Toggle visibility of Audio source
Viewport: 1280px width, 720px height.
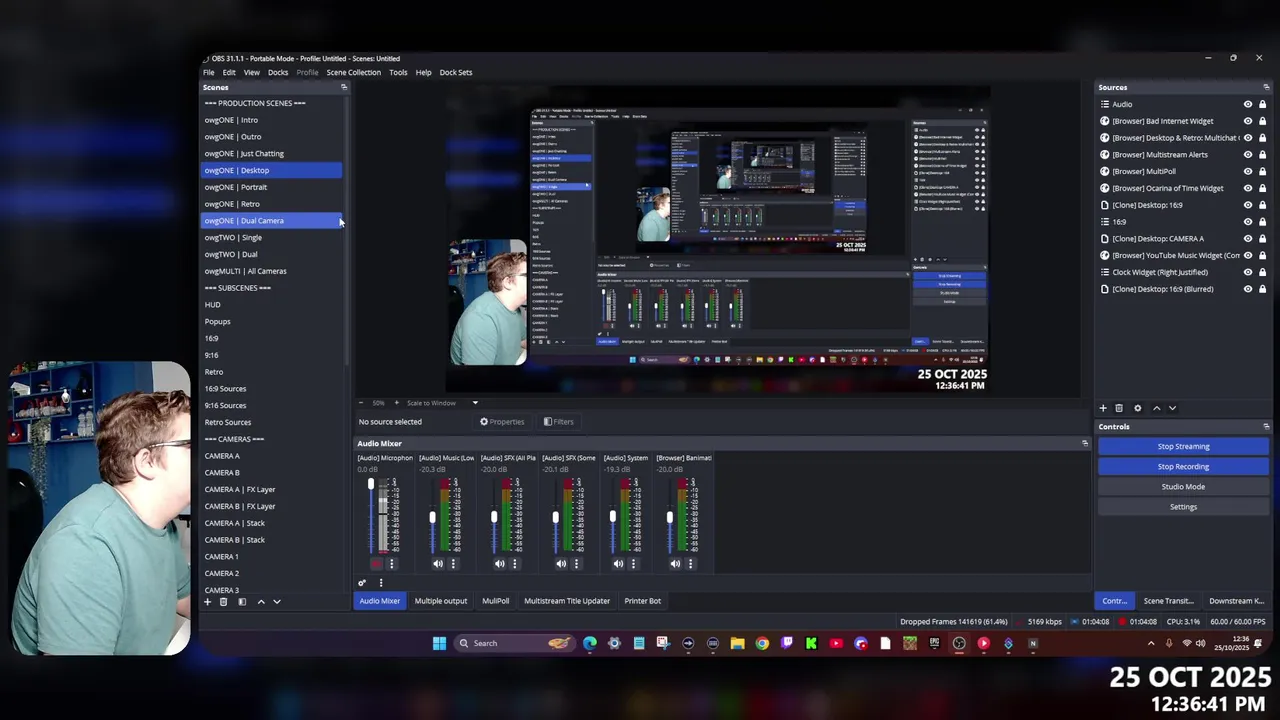[1248, 104]
